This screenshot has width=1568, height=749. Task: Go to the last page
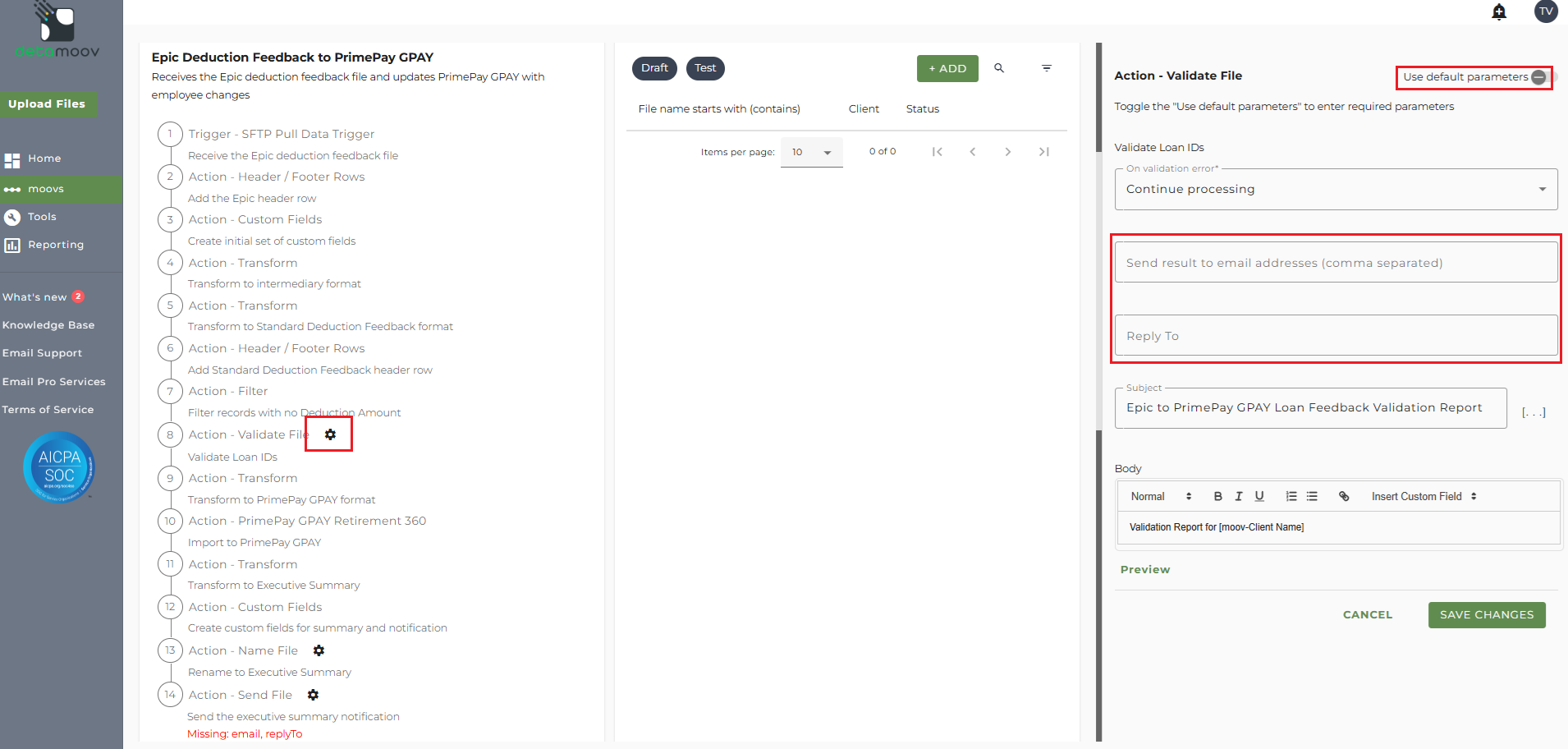[1044, 152]
